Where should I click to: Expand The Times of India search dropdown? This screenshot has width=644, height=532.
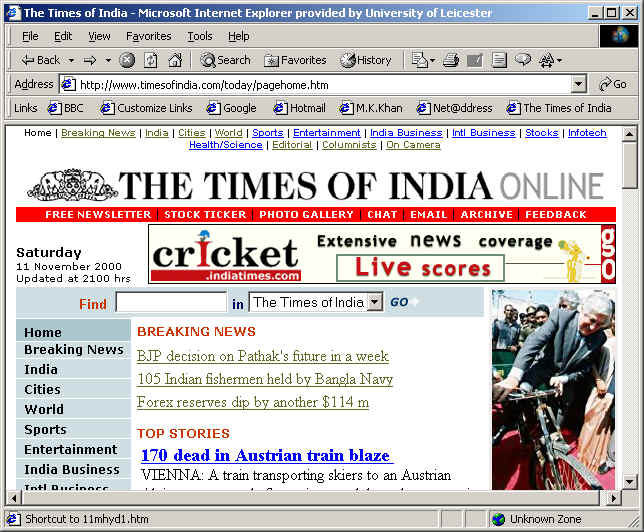click(374, 302)
